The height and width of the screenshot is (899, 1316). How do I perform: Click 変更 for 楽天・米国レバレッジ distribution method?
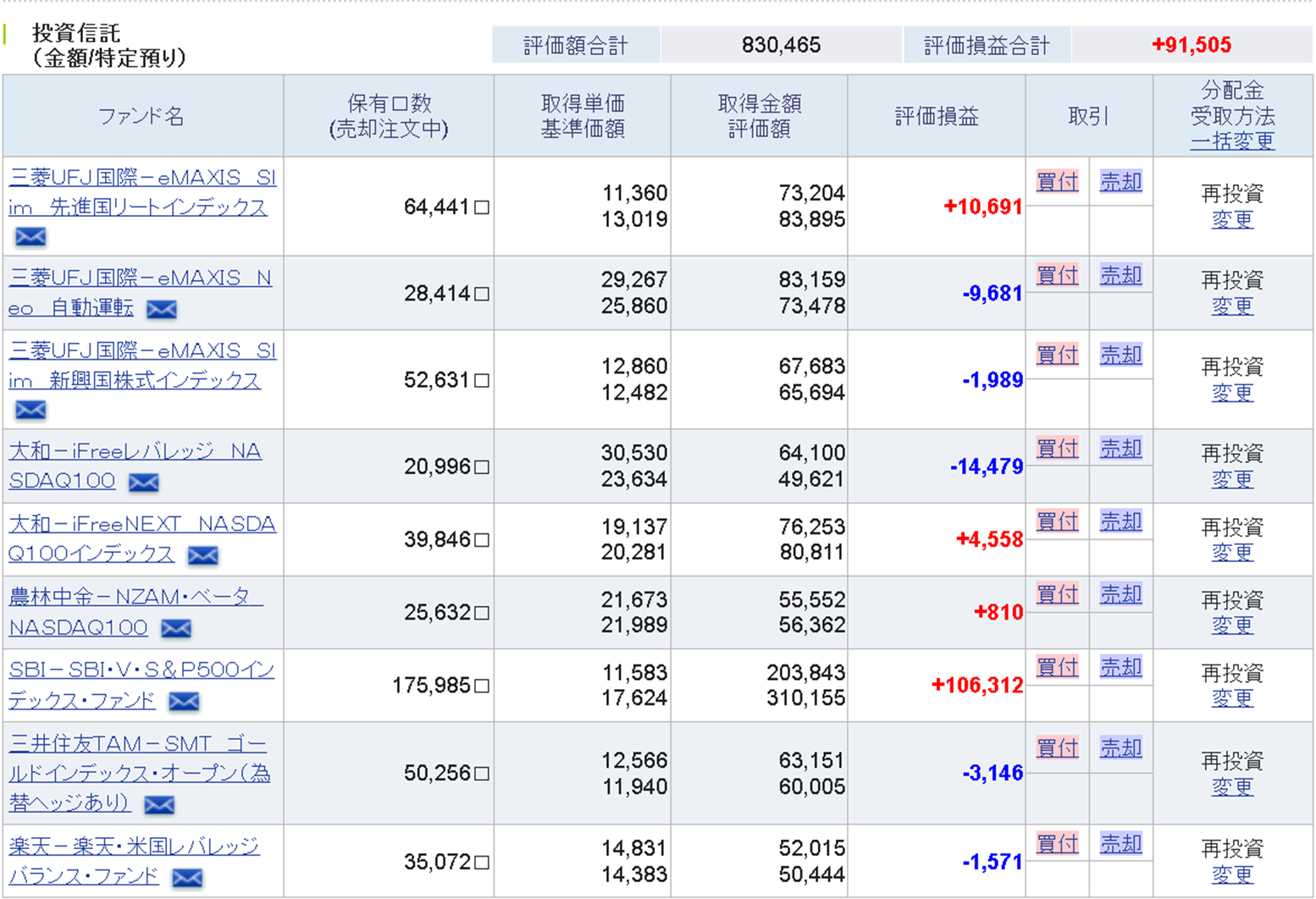click(1232, 874)
